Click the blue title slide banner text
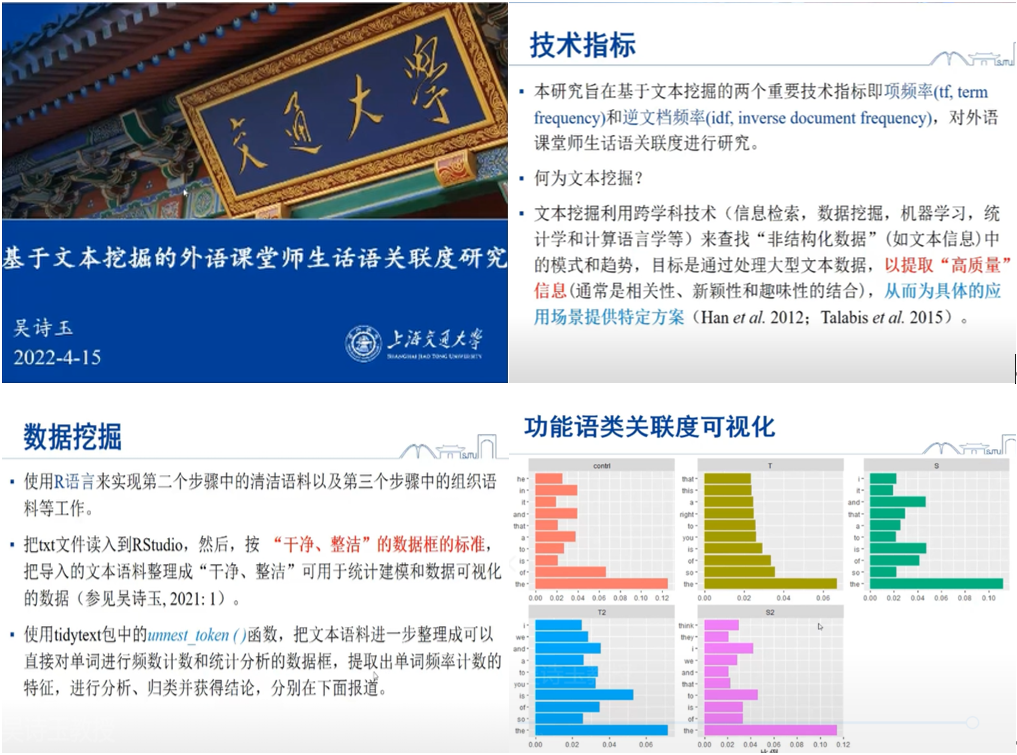 254,257
